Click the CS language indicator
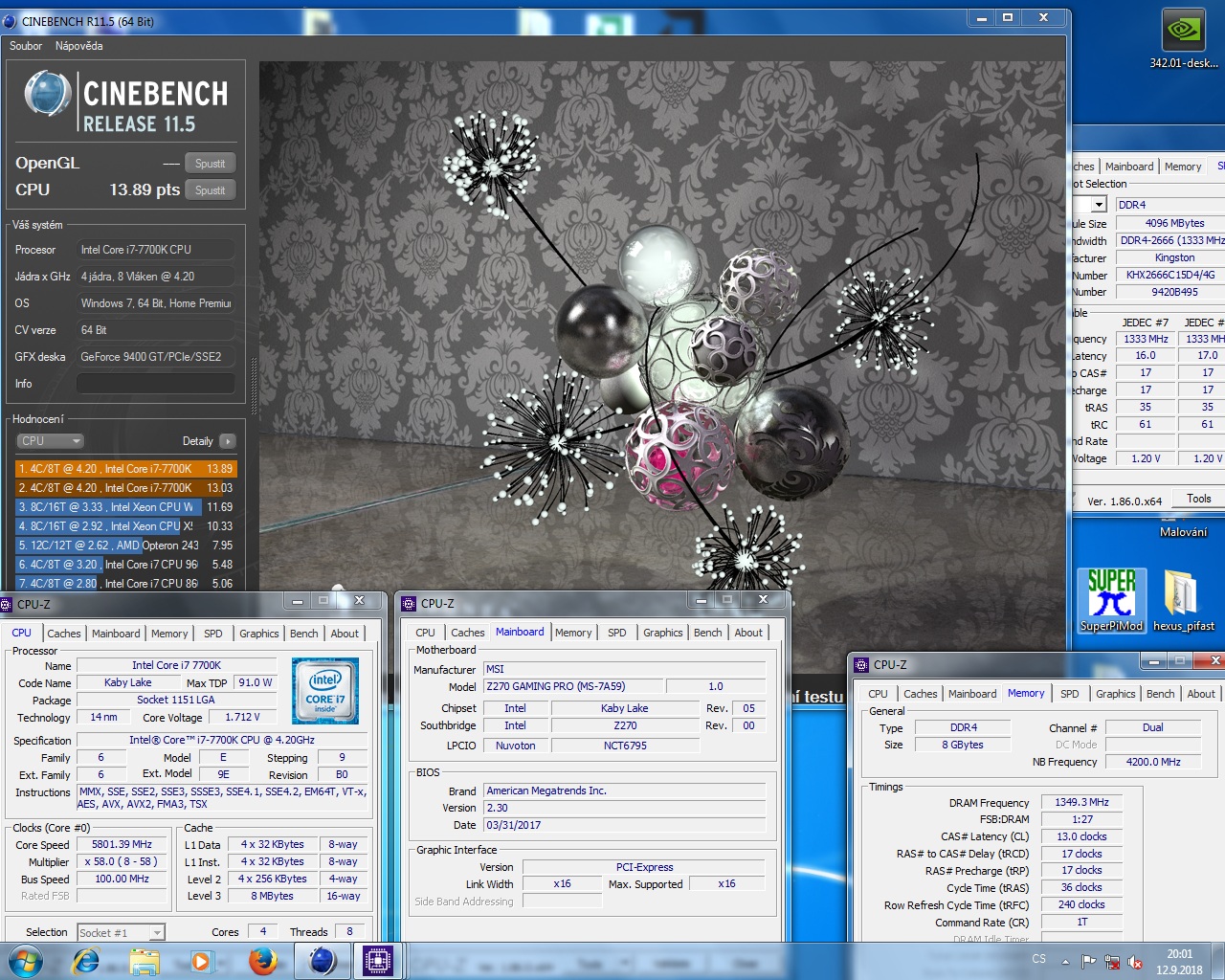This screenshot has width=1225, height=980. [x=1039, y=959]
